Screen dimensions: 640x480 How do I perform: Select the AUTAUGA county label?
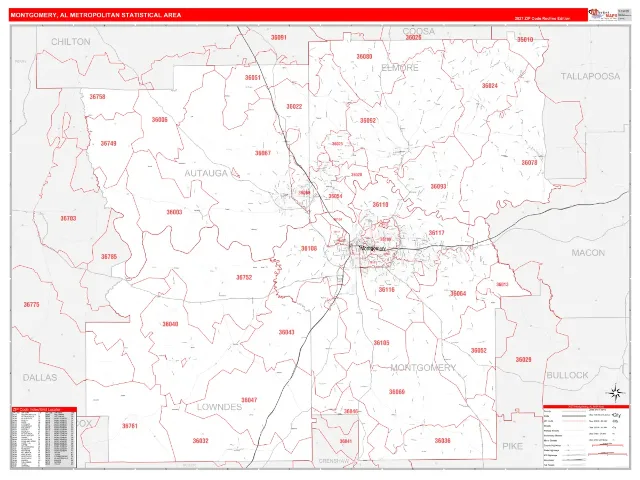(206, 173)
